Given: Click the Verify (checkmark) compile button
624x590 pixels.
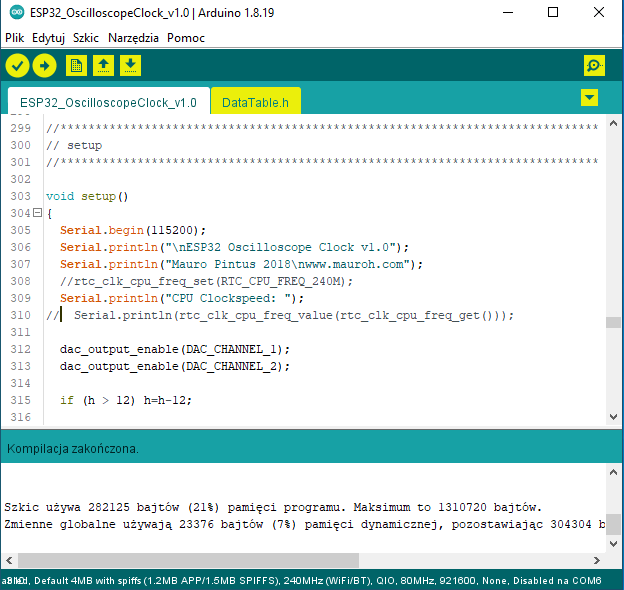Looking at the screenshot, I should coord(17,66).
